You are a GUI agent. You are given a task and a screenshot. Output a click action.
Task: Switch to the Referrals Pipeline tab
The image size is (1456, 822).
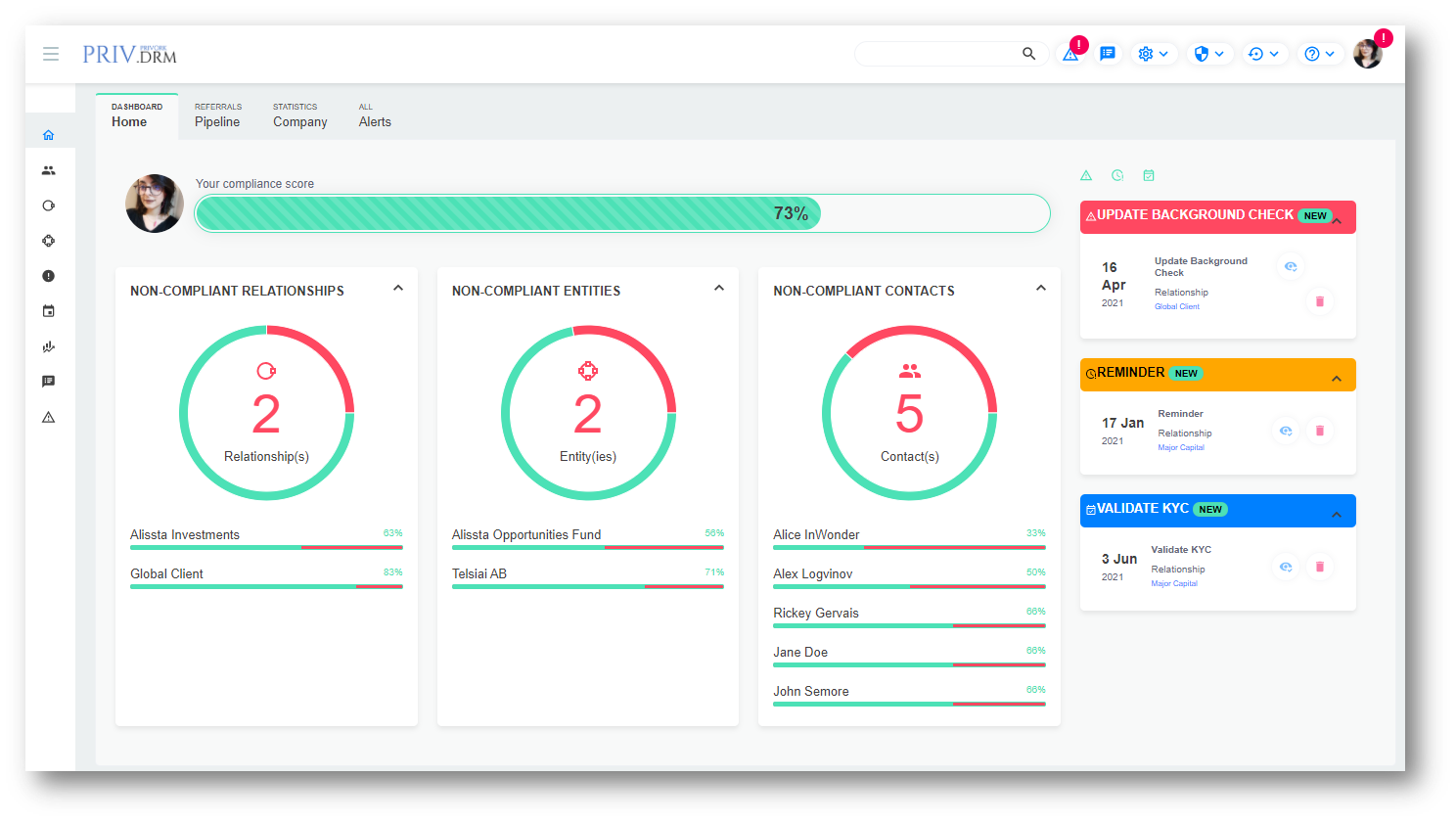(x=217, y=115)
